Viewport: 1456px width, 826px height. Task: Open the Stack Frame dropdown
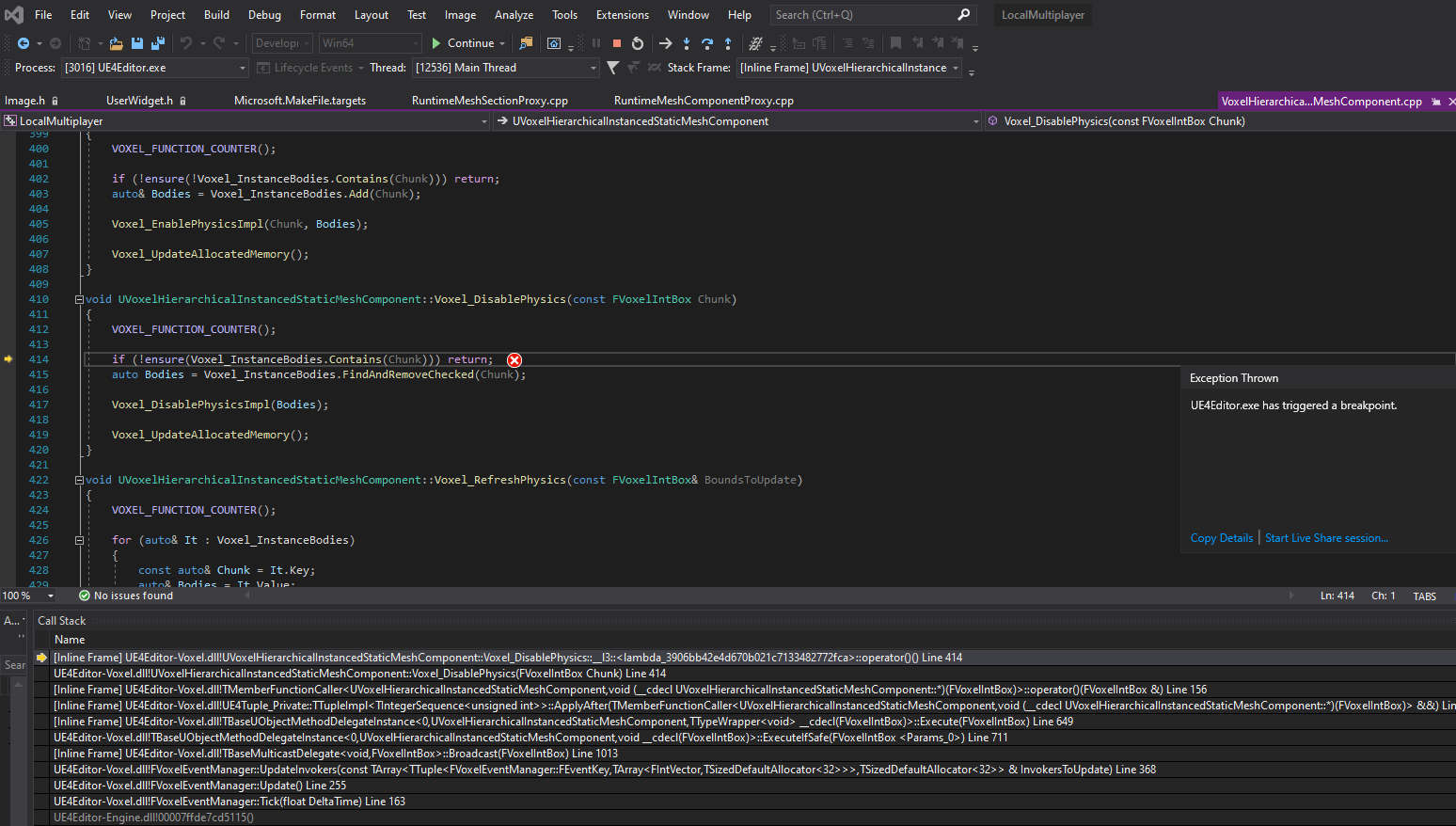[x=955, y=67]
